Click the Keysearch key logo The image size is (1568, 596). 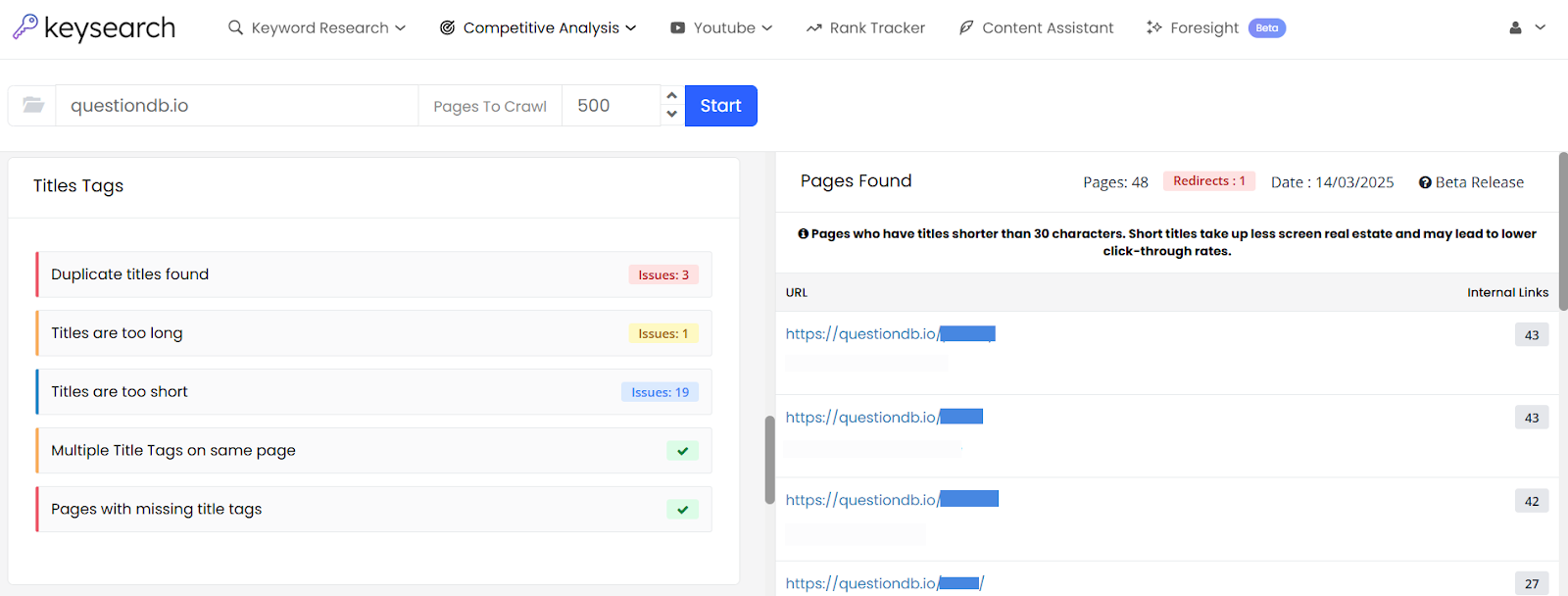click(25, 26)
